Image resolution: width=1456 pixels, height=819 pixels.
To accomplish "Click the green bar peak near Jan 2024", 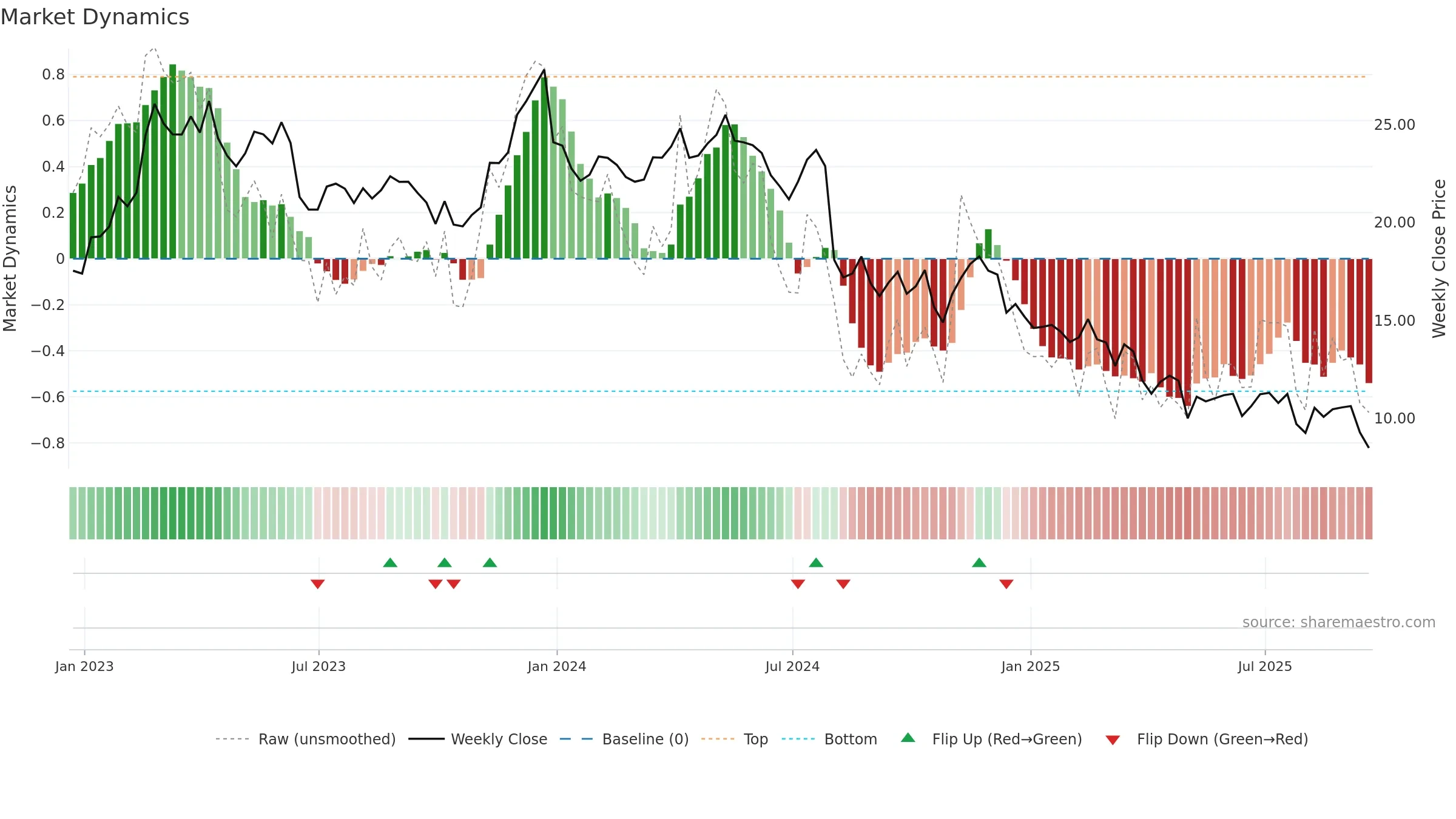I will 544,167.
